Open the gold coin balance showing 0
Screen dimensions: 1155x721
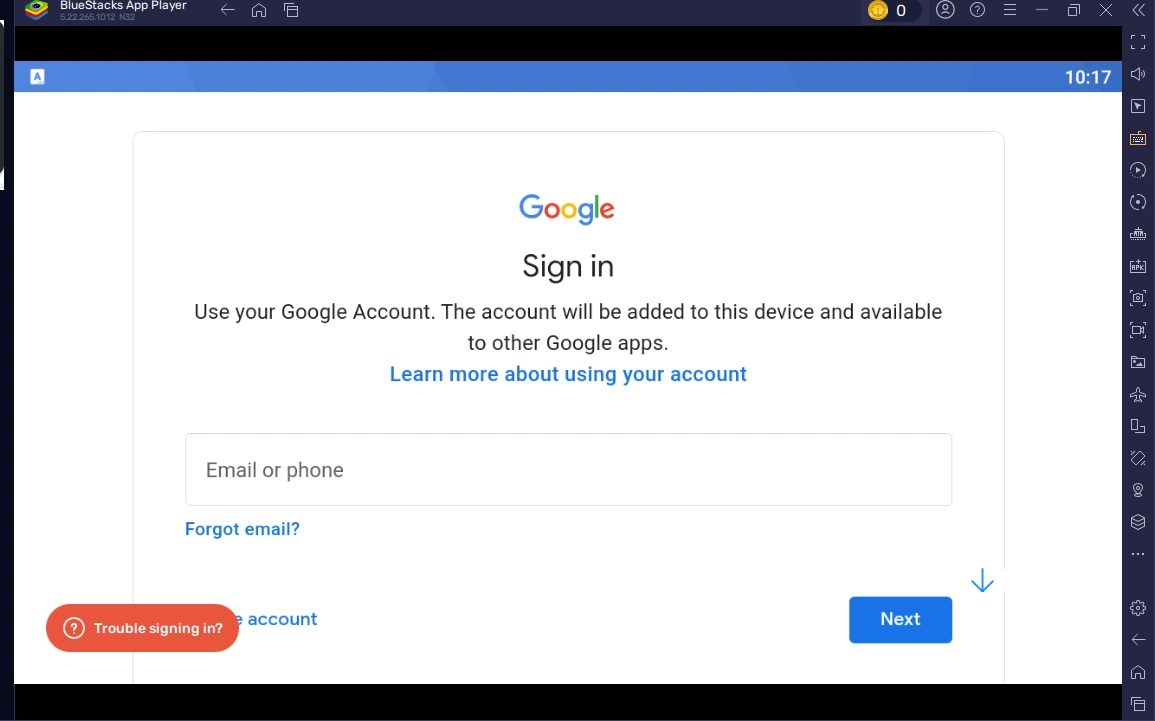click(890, 10)
